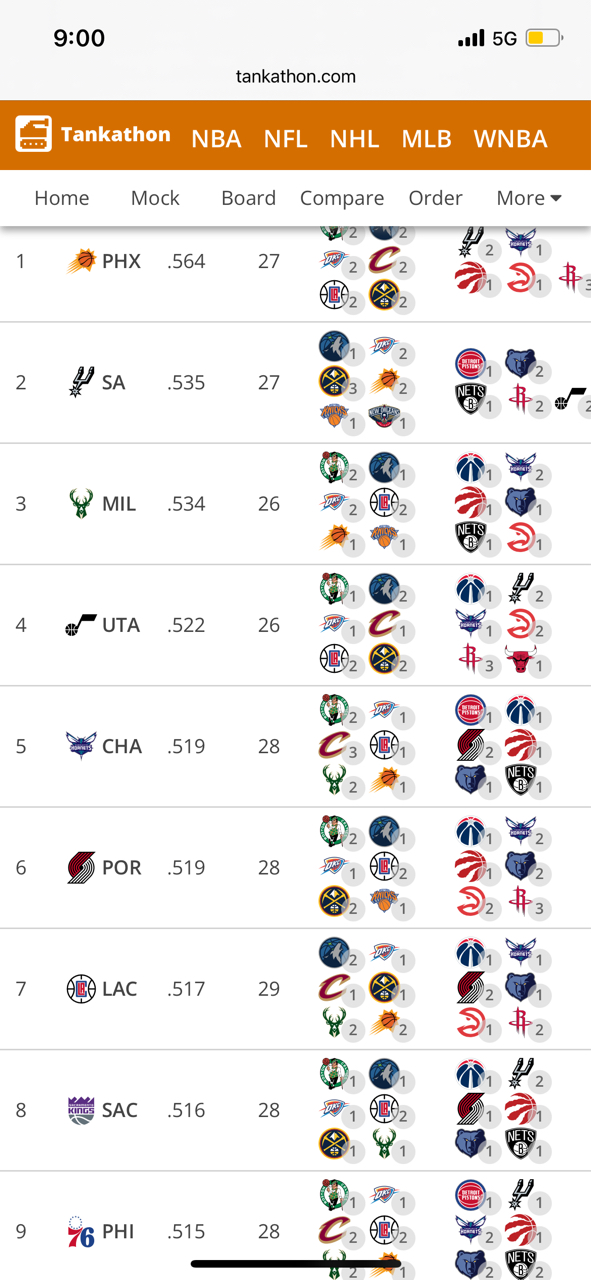This screenshot has width=591, height=1280.
Task: Open the Compare tab
Action: pyautogui.click(x=342, y=198)
